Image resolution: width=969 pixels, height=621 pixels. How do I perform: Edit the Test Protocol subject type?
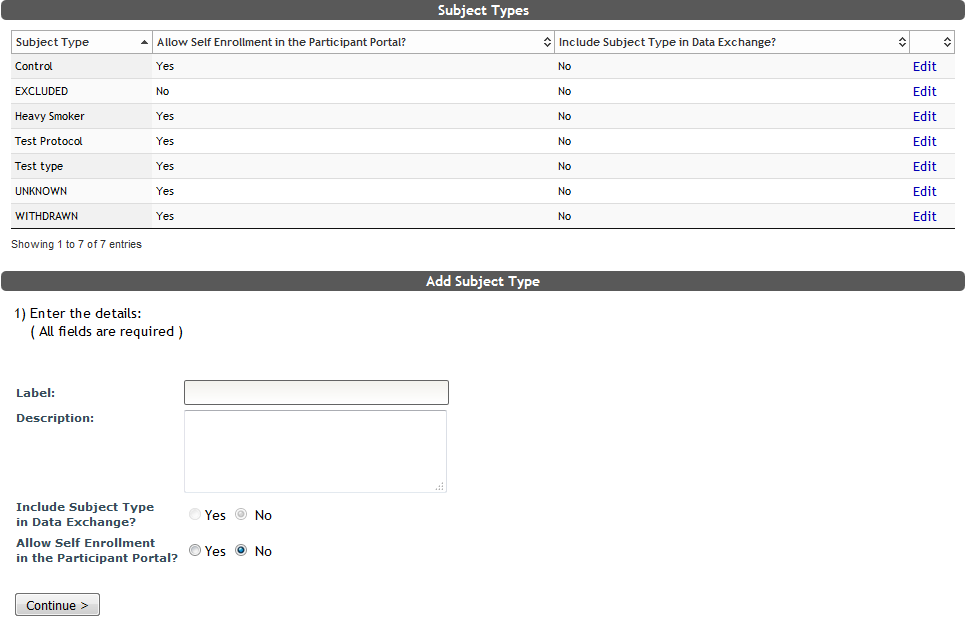pos(923,141)
